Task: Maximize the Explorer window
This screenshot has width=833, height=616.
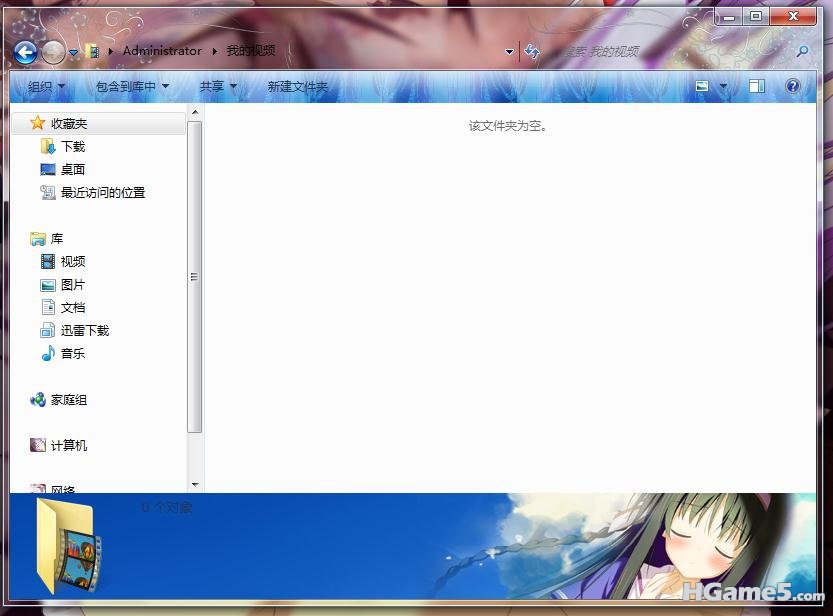Action: [x=755, y=16]
